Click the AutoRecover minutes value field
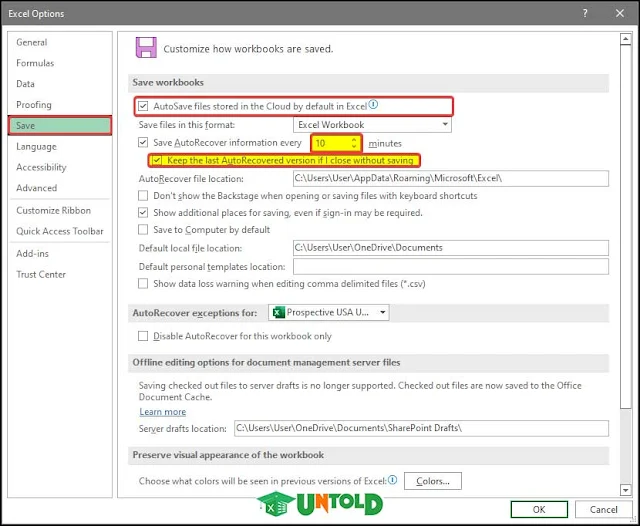The image size is (640, 526). (x=331, y=143)
